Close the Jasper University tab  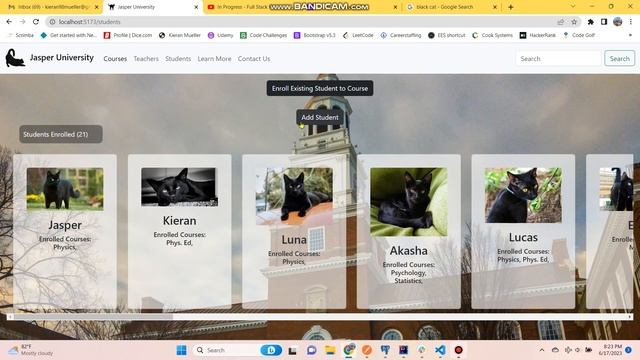coord(196,7)
